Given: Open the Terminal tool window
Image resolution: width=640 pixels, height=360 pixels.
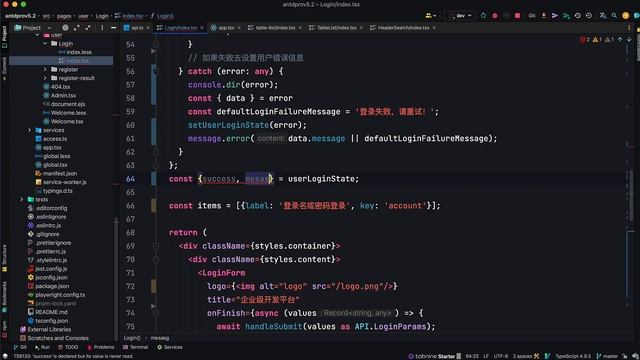Looking at the screenshot, I should 135,347.
